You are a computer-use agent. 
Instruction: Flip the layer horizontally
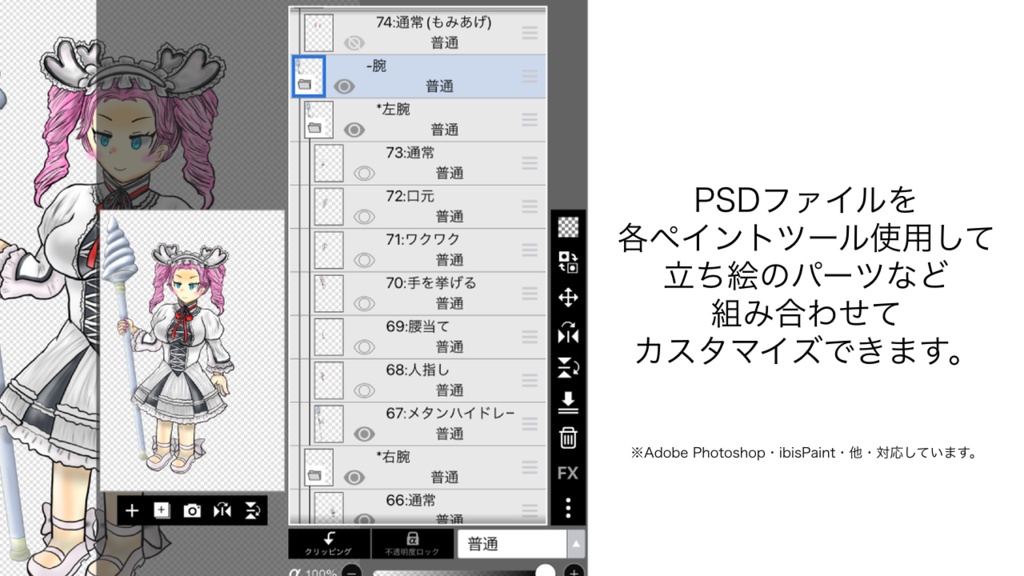point(566,333)
